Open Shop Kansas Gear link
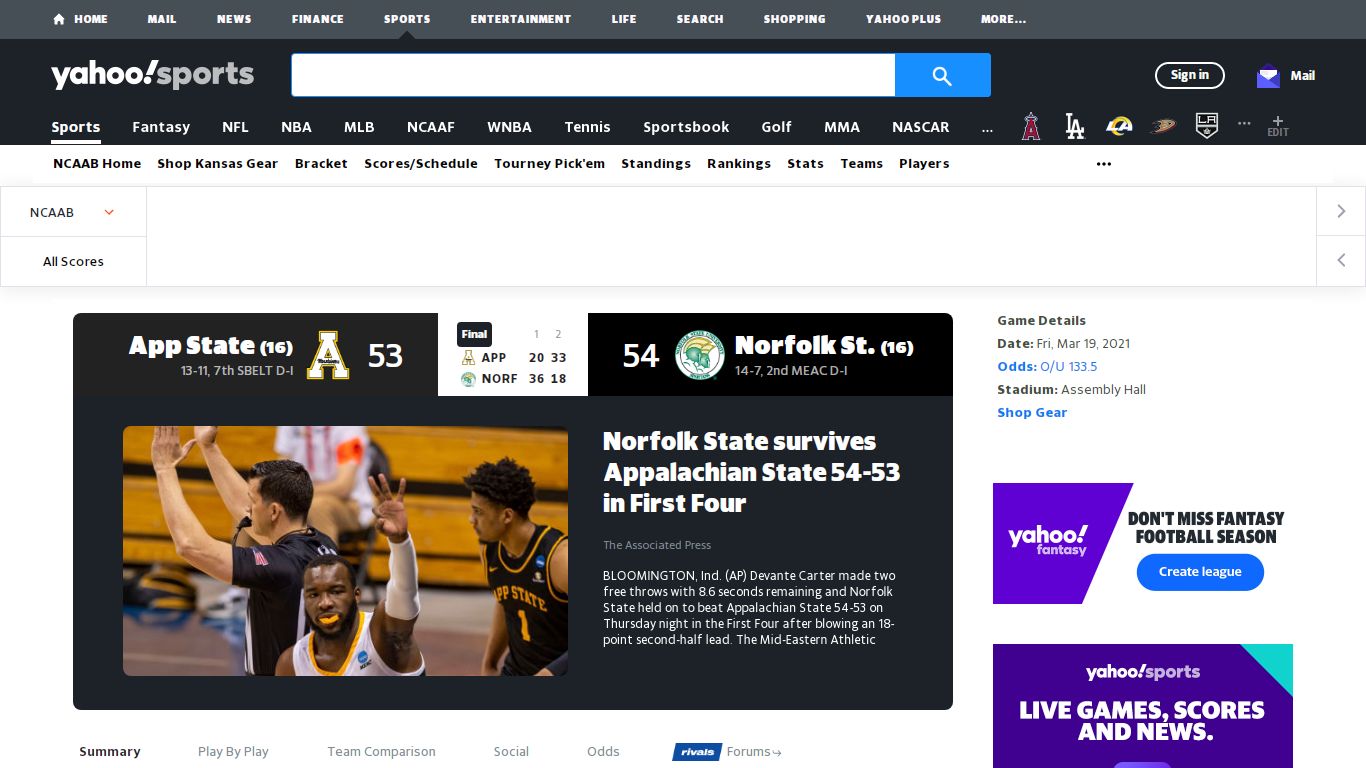 point(217,164)
